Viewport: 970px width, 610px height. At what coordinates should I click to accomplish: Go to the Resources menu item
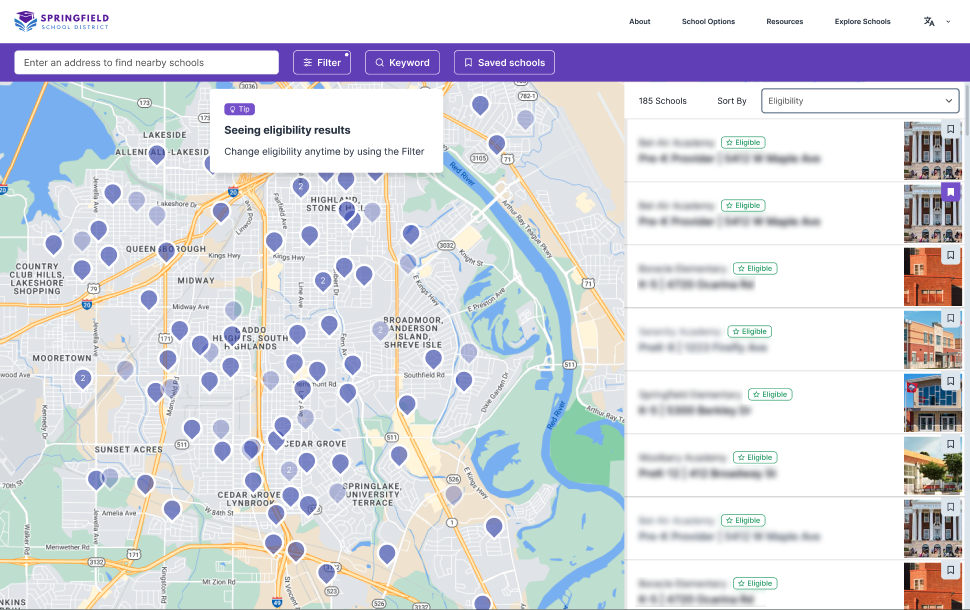784,21
